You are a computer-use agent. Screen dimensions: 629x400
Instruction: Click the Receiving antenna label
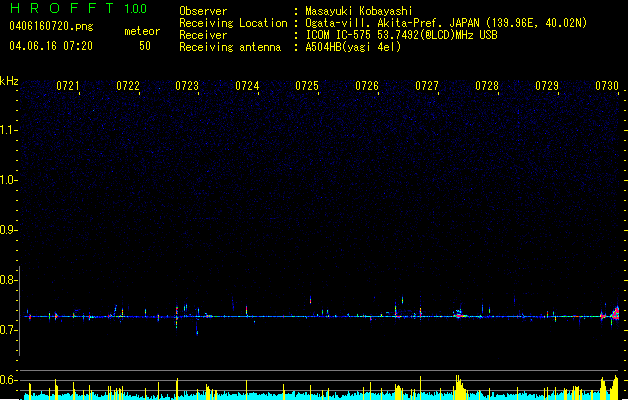click(x=230, y=47)
